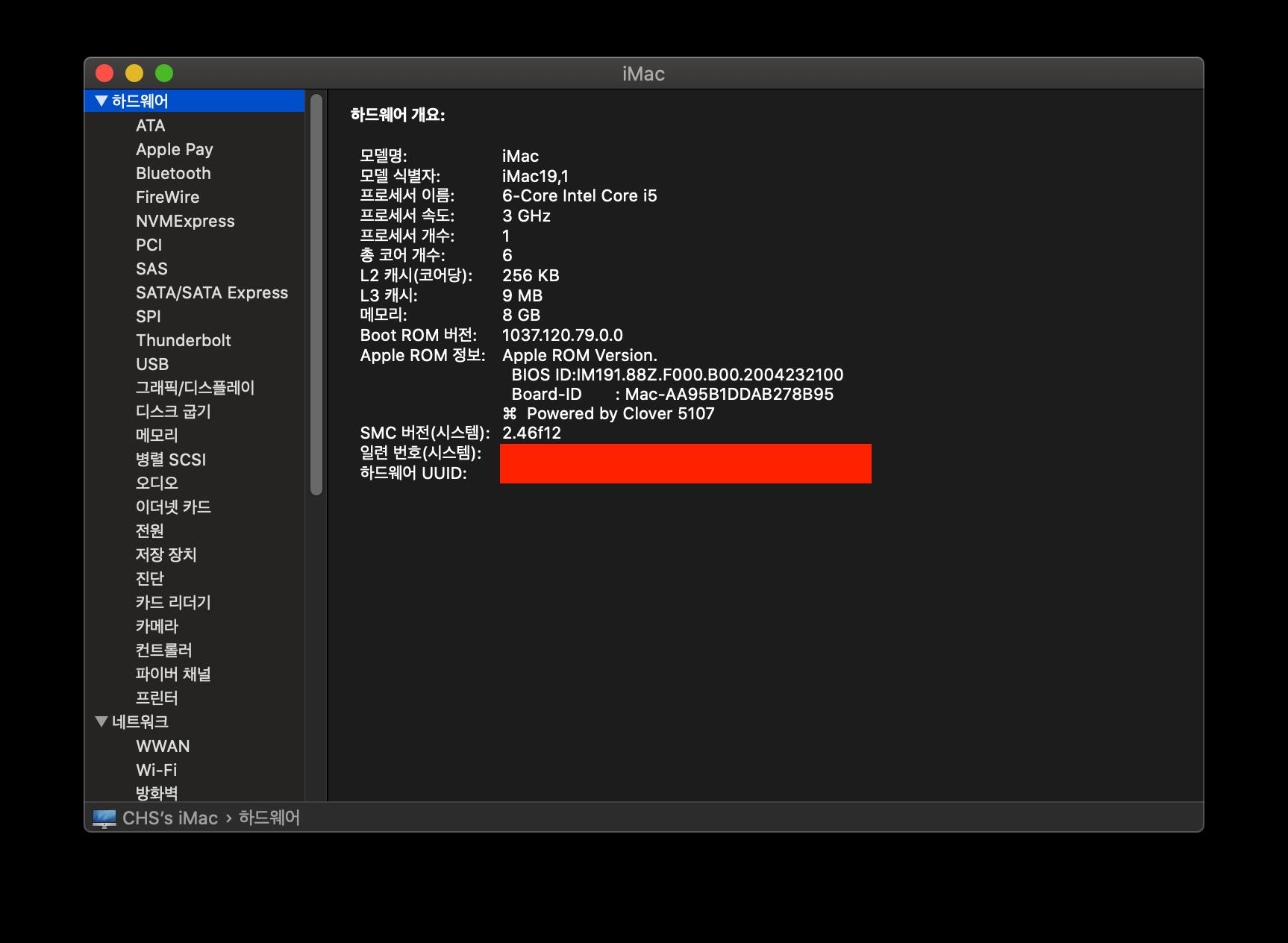Select Wi-Fi in the sidebar
Image resolution: width=1288 pixels, height=943 pixels.
tap(157, 770)
